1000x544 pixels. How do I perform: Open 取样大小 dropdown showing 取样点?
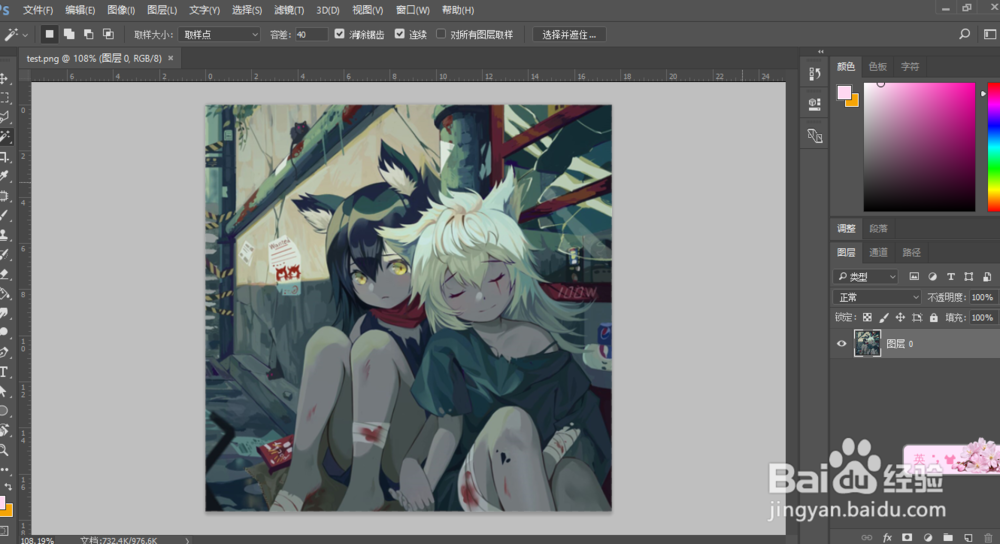tap(219, 34)
